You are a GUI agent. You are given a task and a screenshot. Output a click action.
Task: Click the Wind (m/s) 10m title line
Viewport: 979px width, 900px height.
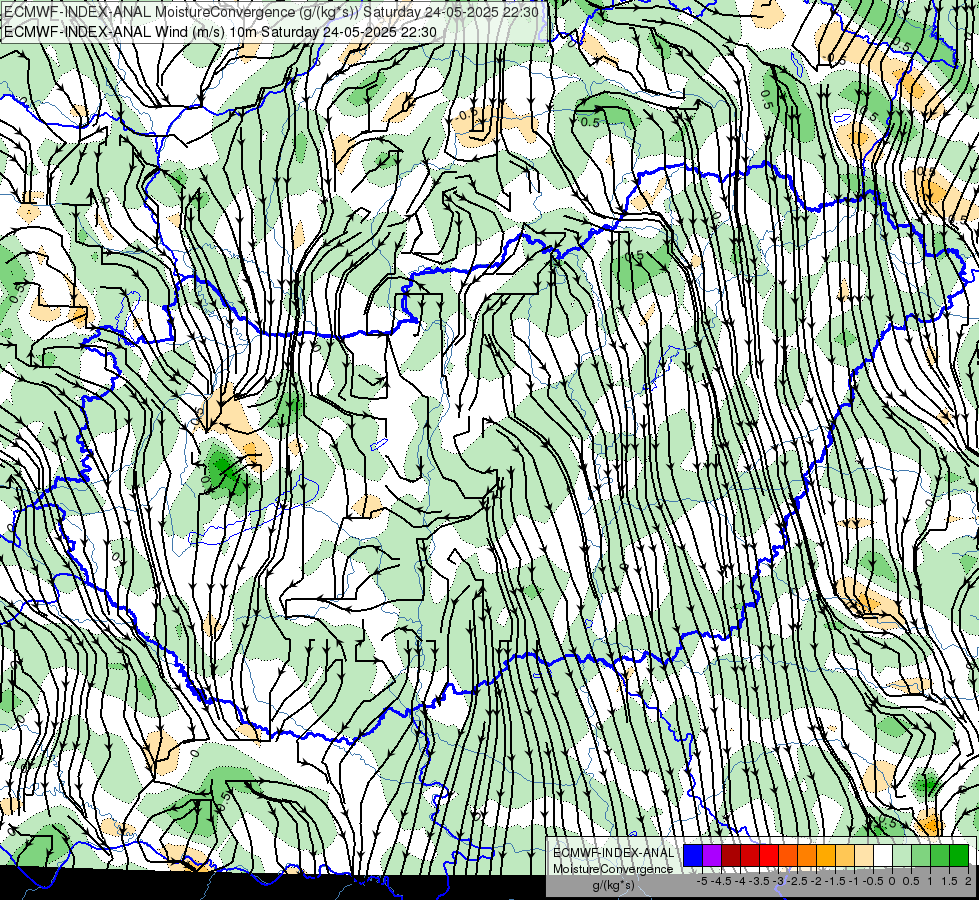tap(220, 32)
